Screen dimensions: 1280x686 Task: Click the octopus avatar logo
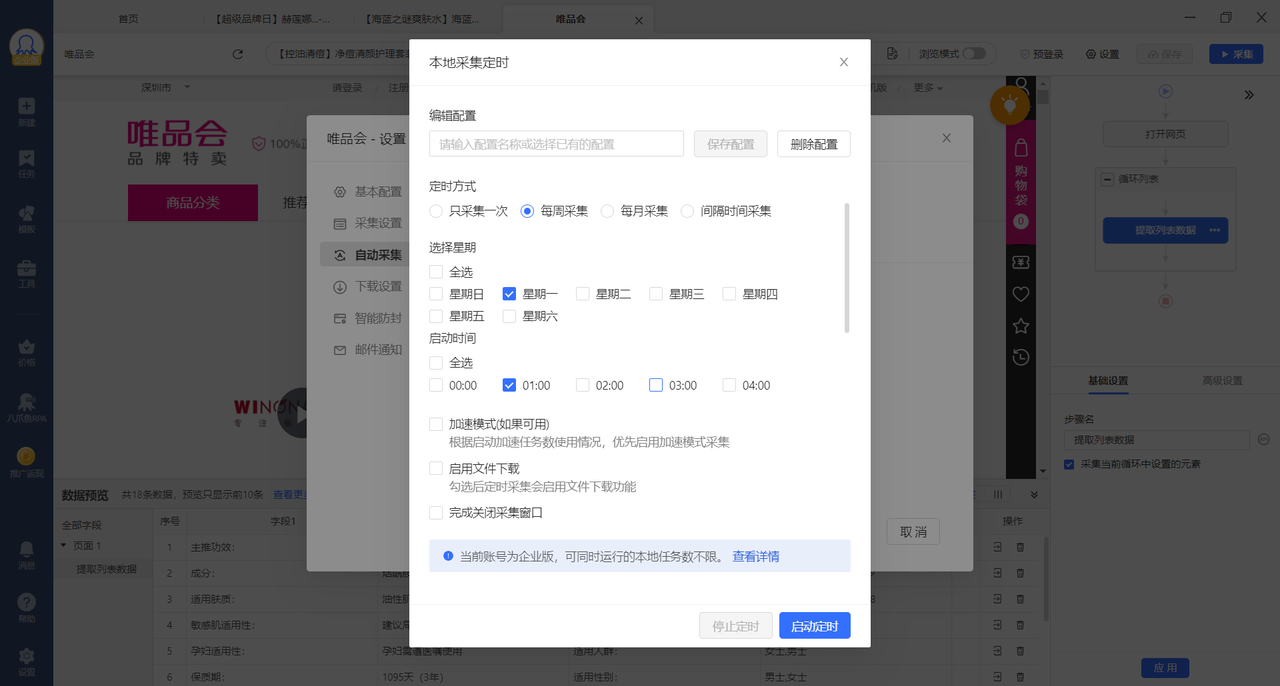pyautogui.click(x=26, y=46)
